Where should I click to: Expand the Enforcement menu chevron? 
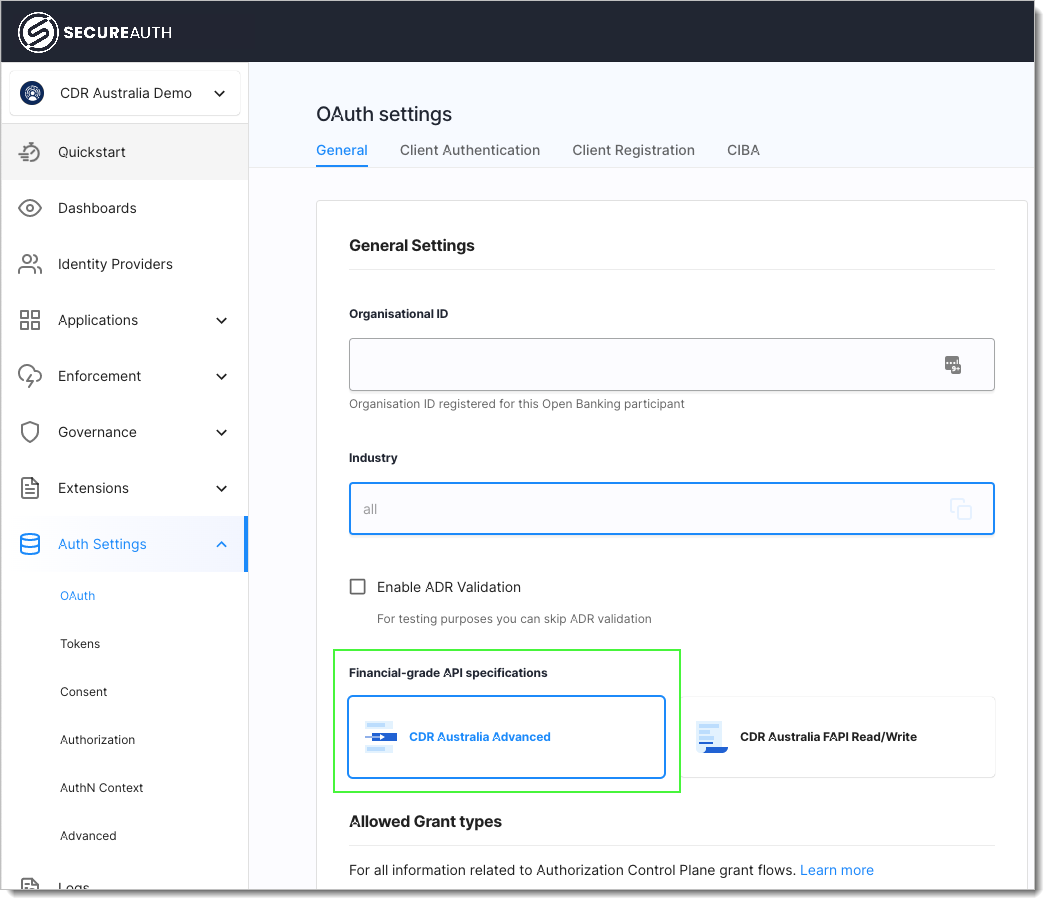tap(222, 376)
